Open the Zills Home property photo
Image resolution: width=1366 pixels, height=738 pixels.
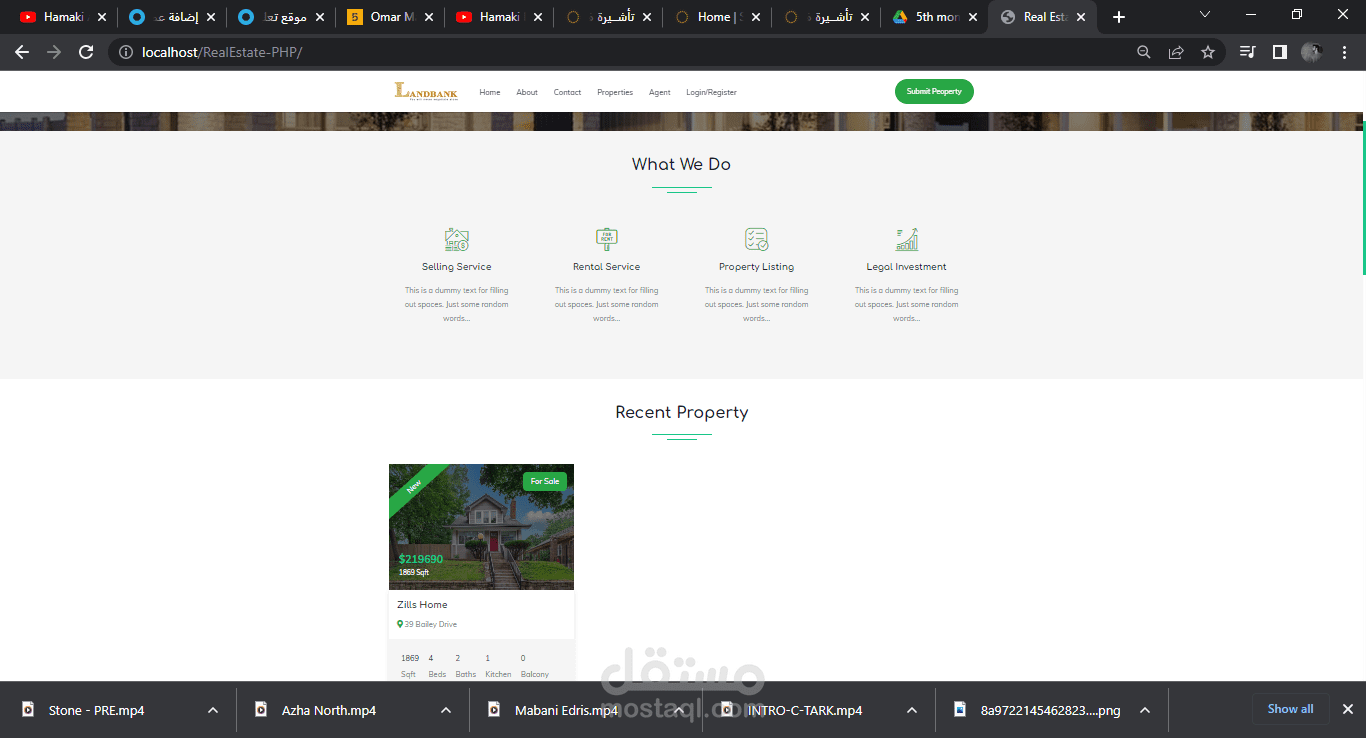click(x=481, y=527)
